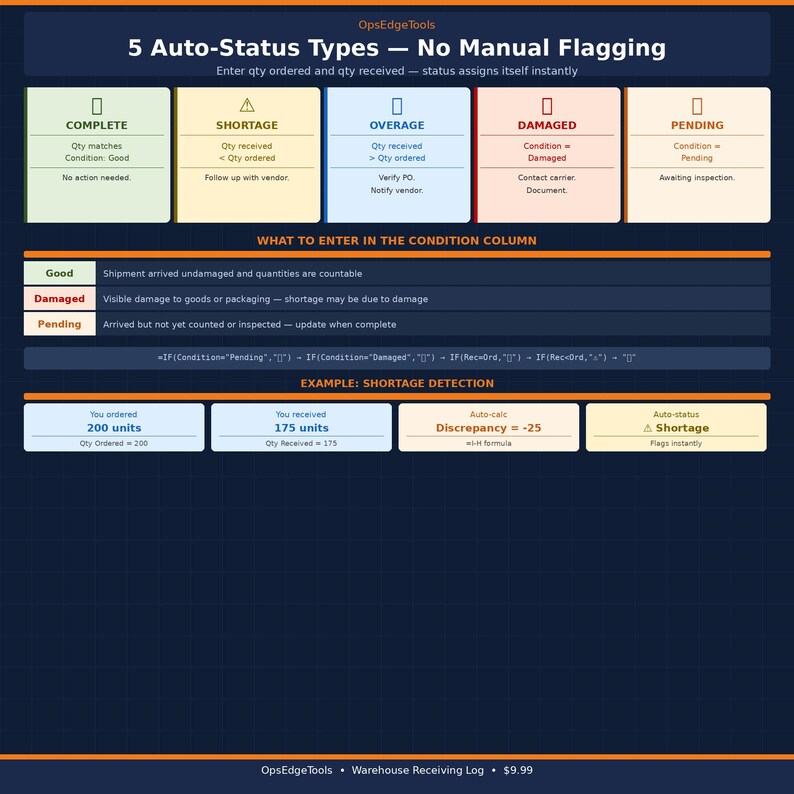Click OpsEdgeTools in the footer
Viewport: 794px width, 794px height.
(297, 770)
